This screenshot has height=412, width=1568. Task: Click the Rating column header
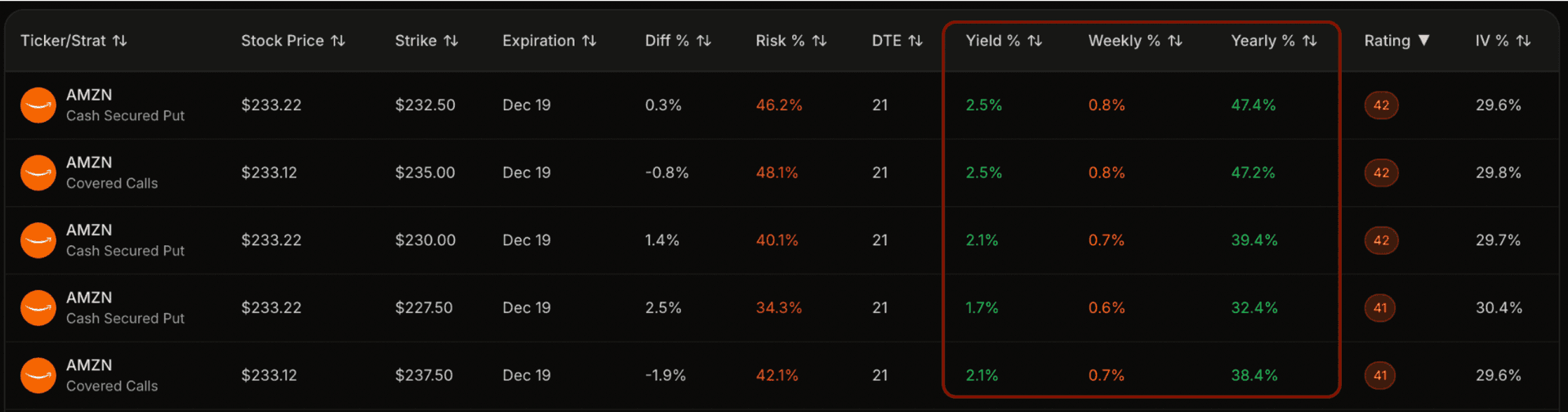click(1387, 41)
